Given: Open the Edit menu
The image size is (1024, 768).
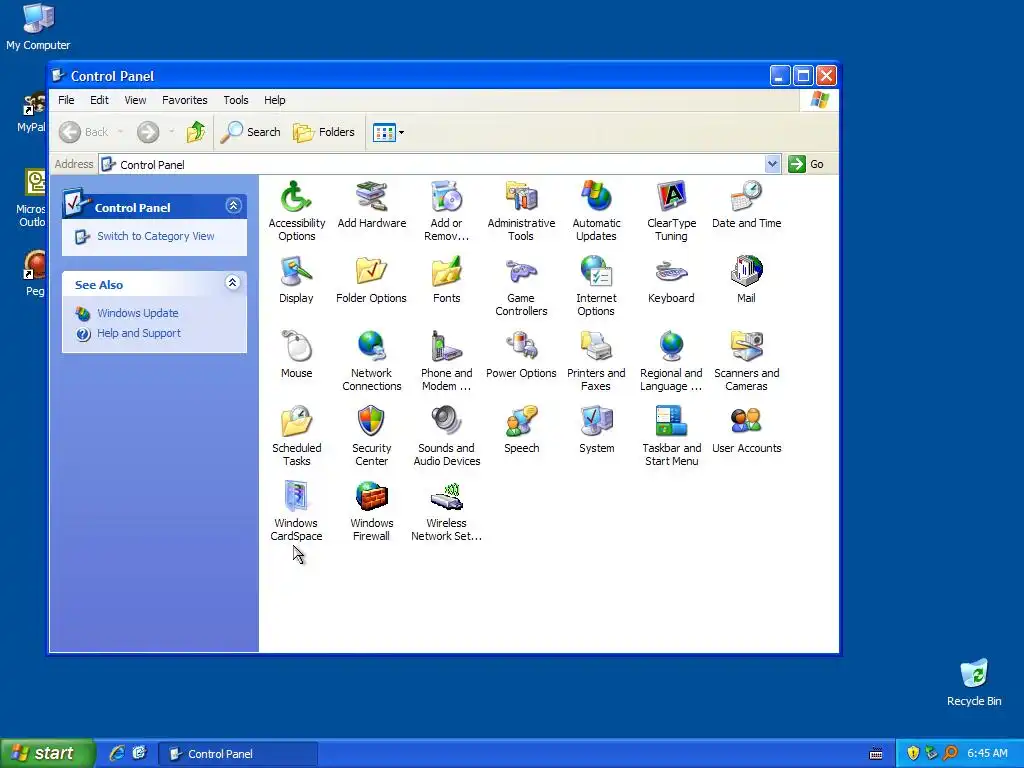Looking at the screenshot, I should (99, 100).
